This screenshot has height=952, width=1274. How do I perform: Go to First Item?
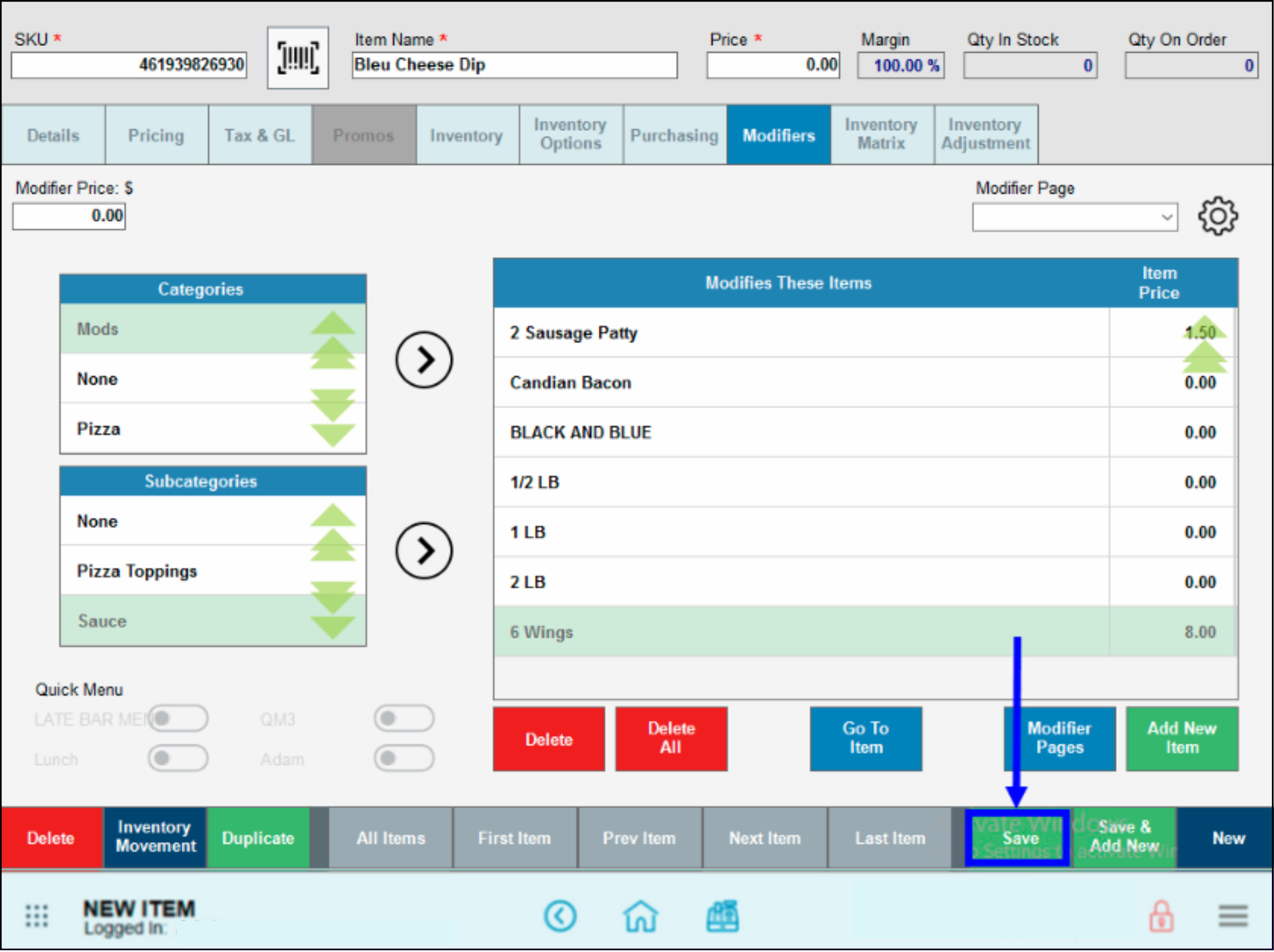tap(515, 838)
